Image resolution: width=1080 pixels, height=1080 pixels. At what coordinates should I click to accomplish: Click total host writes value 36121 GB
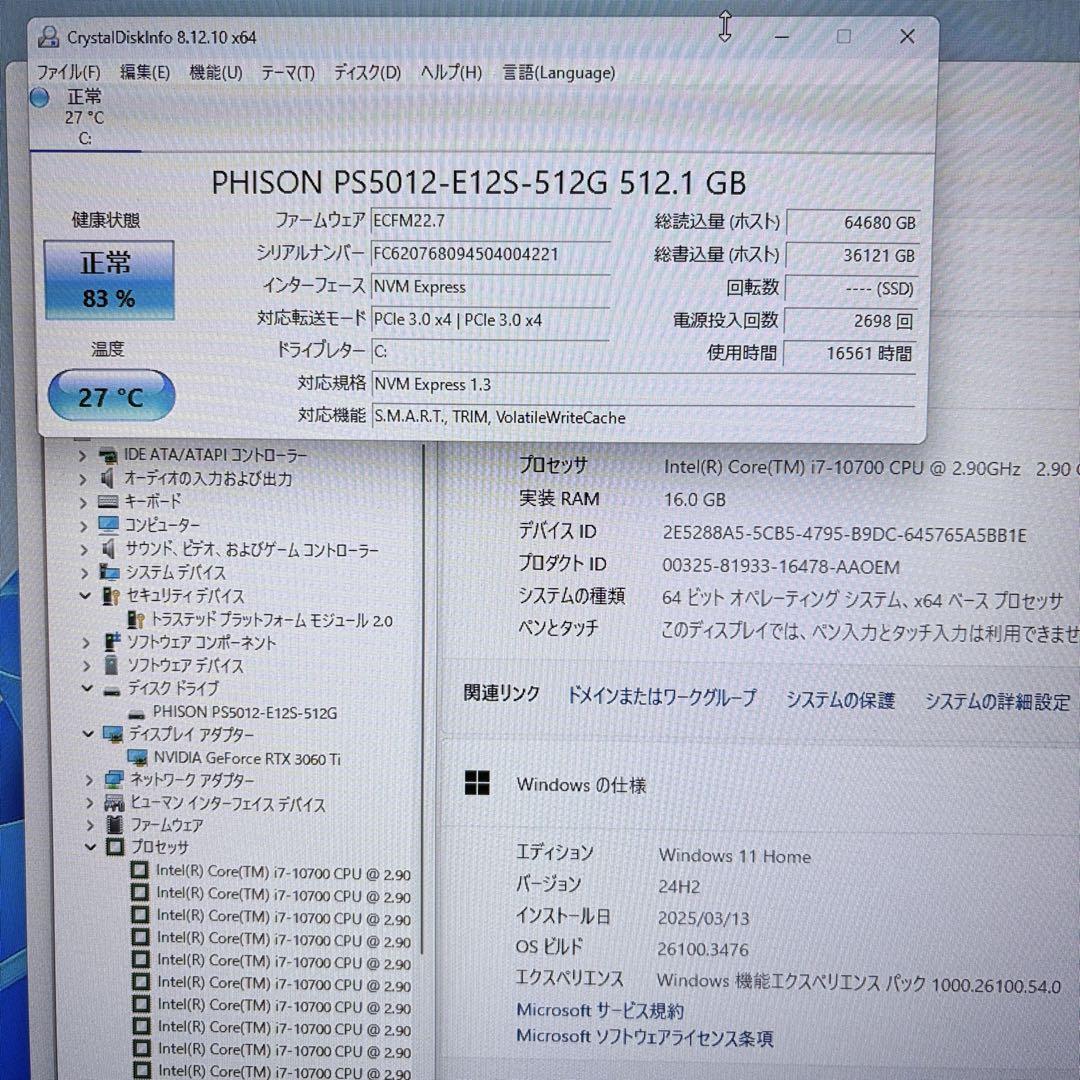click(x=852, y=256)
